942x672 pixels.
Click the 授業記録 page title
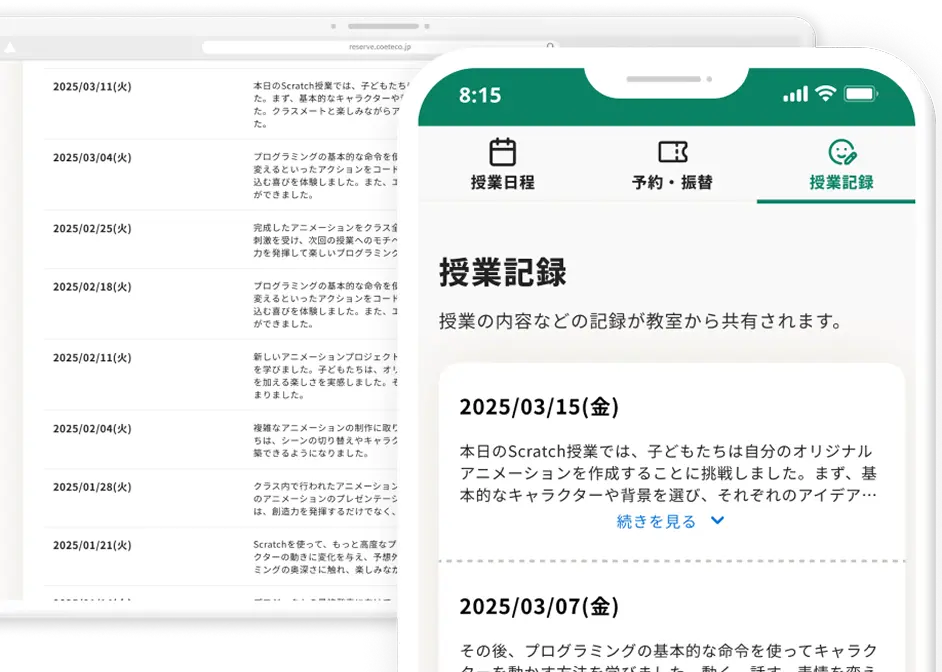[502, 272]
